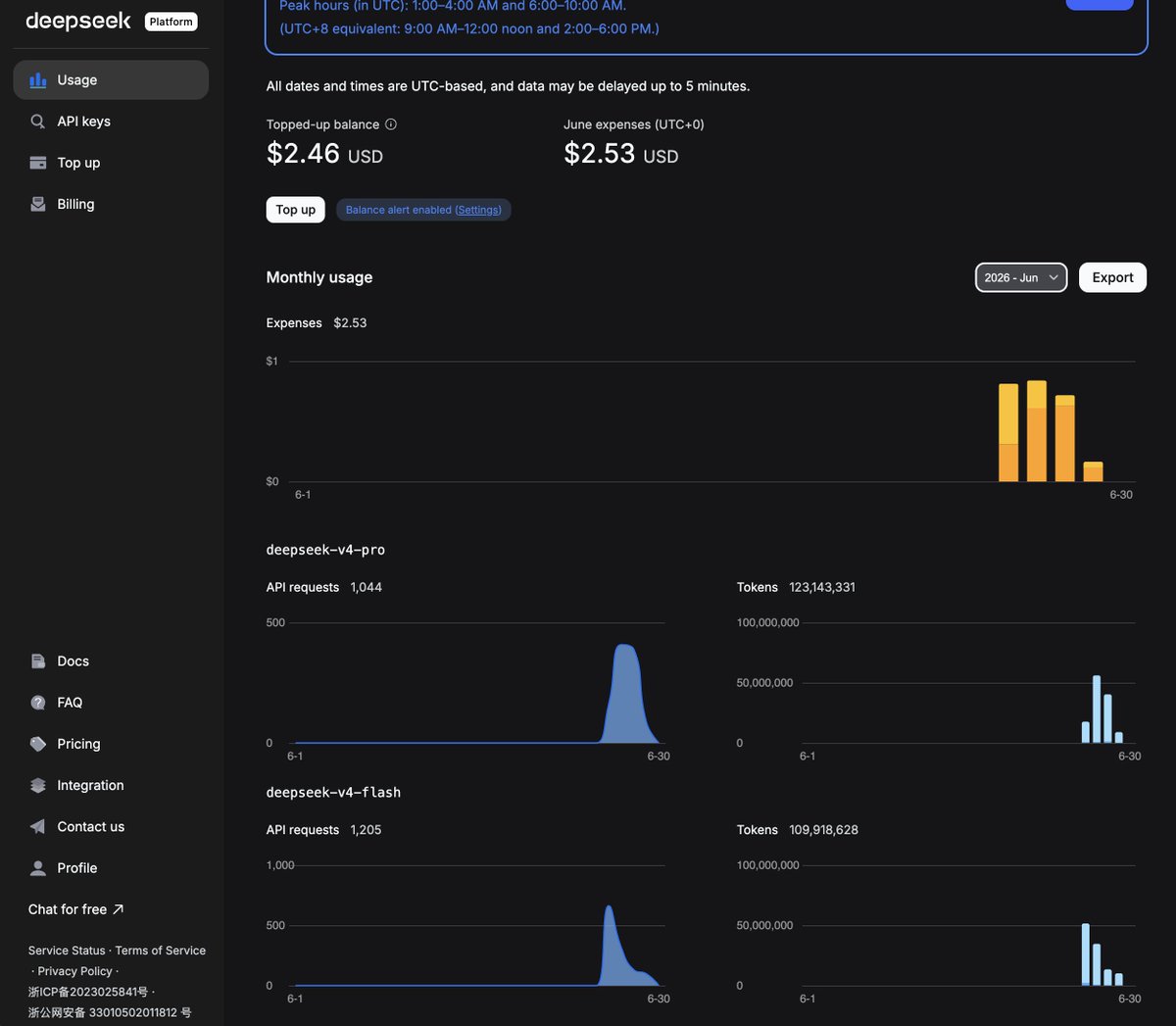This screenshot has height=1026, width=1176.
Task: Click the API keys magnifier icon
Action: 38,122
